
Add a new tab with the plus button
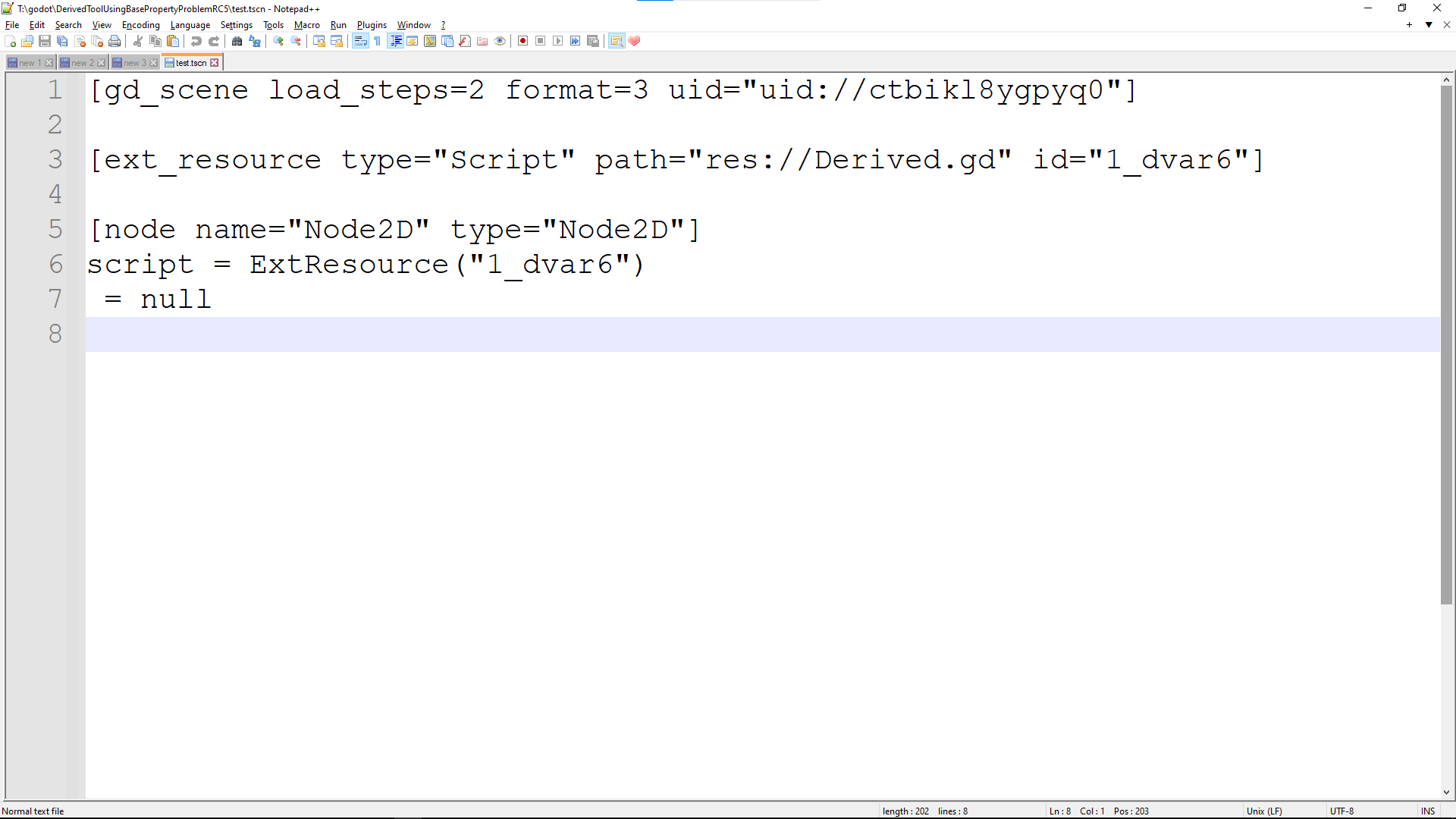1407,25
